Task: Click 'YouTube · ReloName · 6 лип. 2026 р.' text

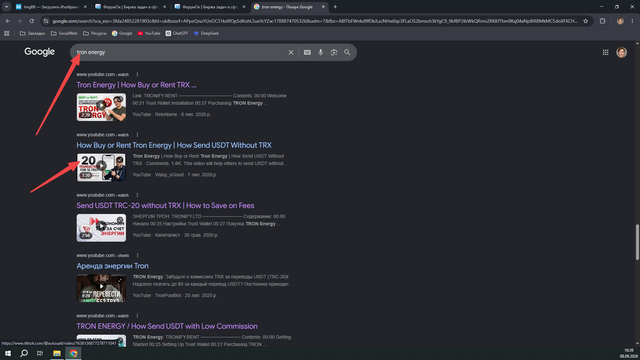Action: coord(171,115)
